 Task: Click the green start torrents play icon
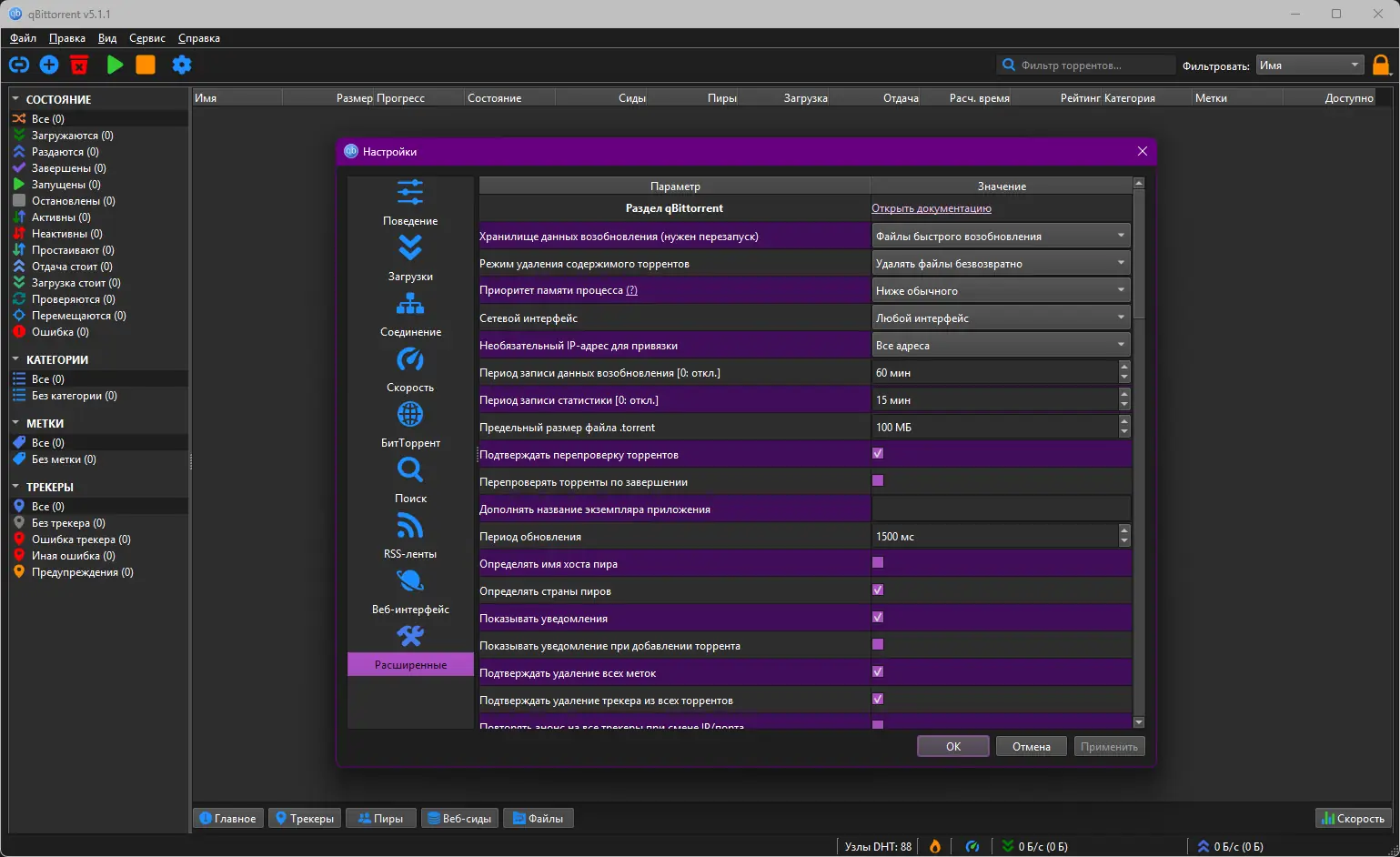tap(115, 65)
